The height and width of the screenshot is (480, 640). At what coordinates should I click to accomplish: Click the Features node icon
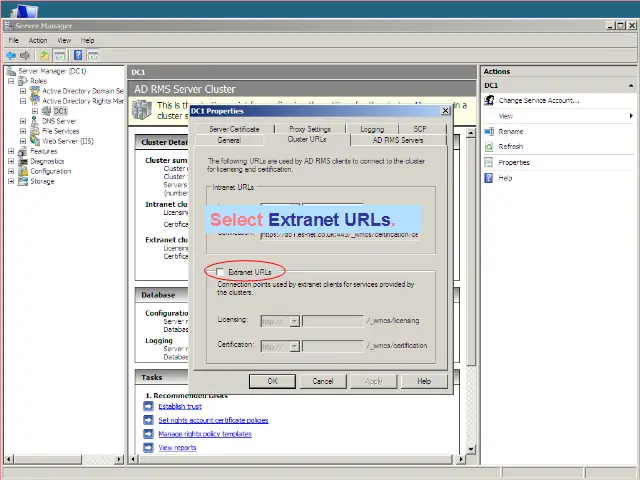point(23,151)
